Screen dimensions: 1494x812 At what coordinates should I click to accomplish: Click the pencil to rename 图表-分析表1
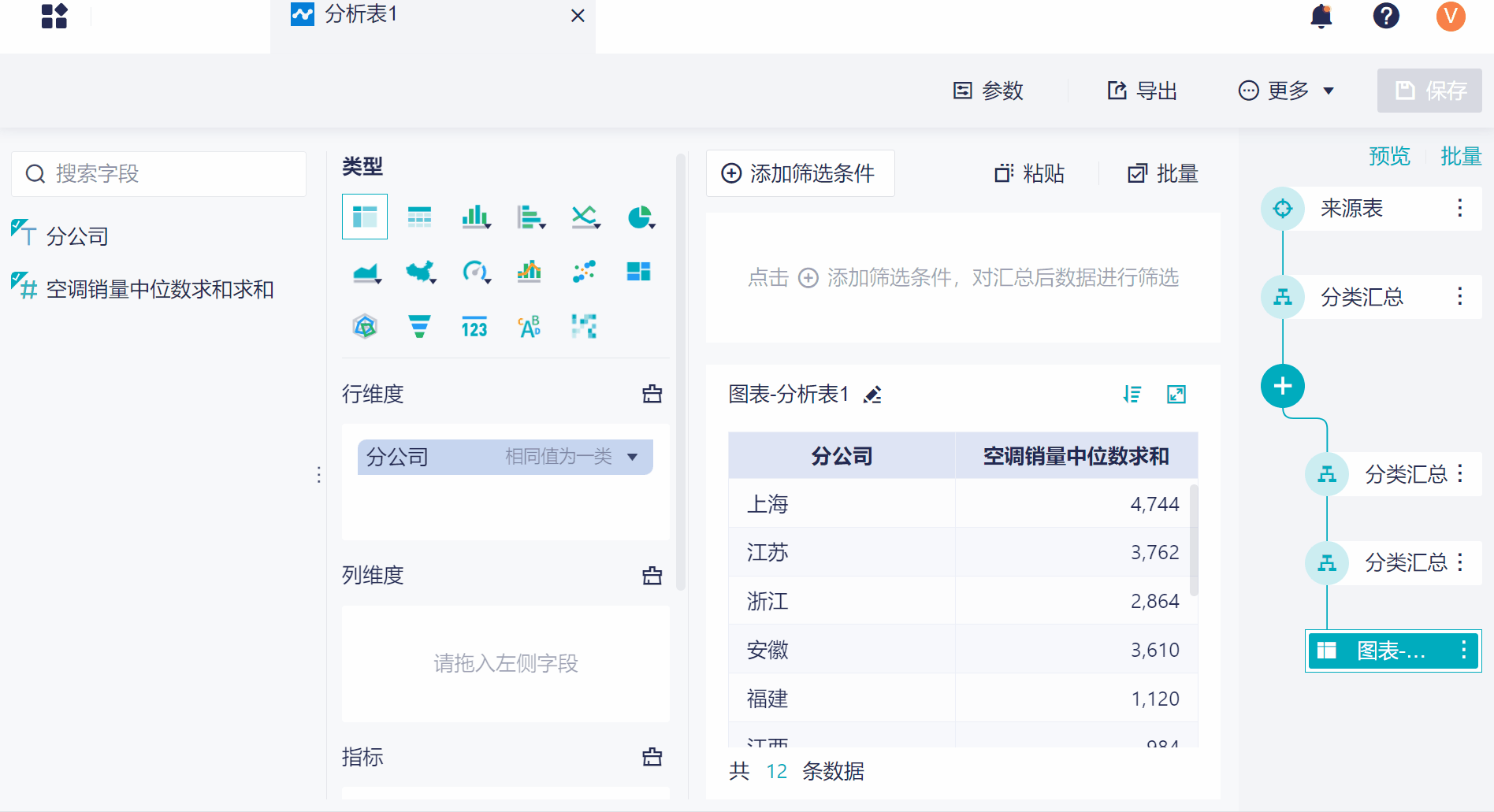click(872, 395)
